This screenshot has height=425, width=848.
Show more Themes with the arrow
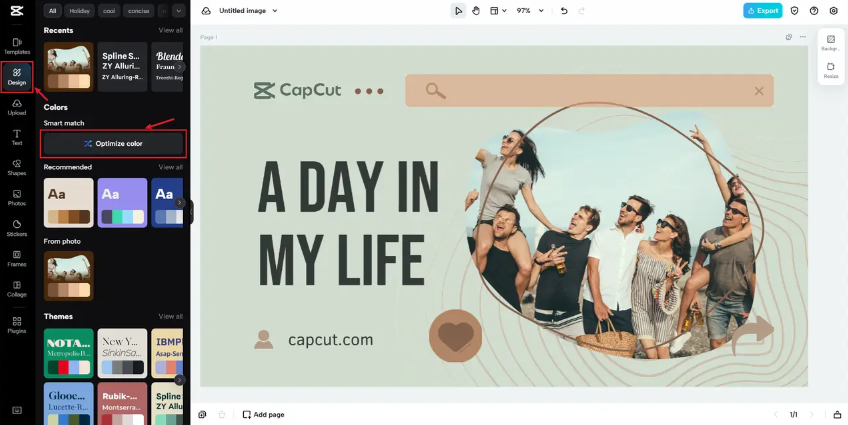pyautogui.click(x=180, y=380)
